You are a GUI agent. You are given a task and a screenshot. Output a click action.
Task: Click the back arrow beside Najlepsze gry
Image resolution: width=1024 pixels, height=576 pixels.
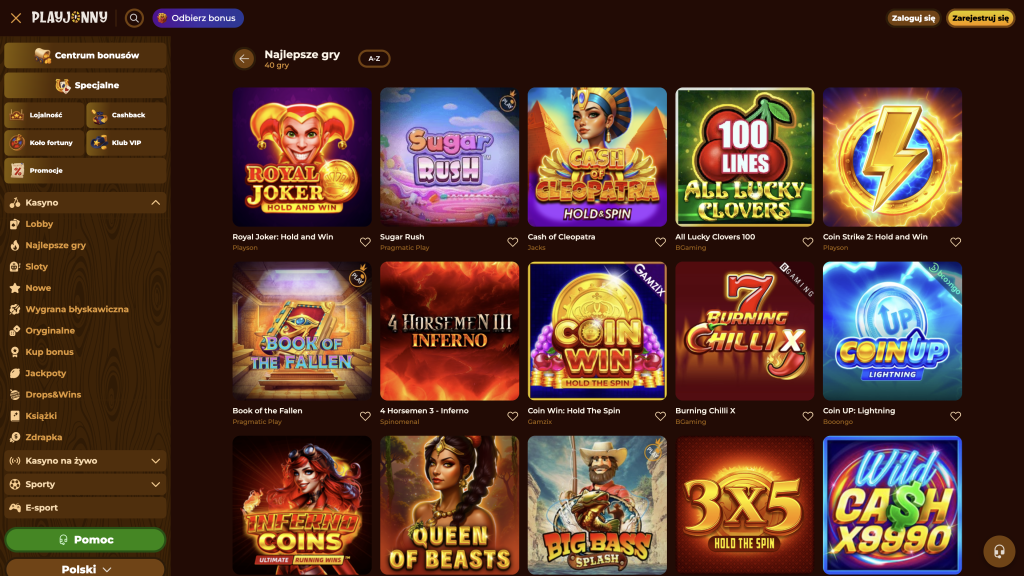click(x=244, y=59)
